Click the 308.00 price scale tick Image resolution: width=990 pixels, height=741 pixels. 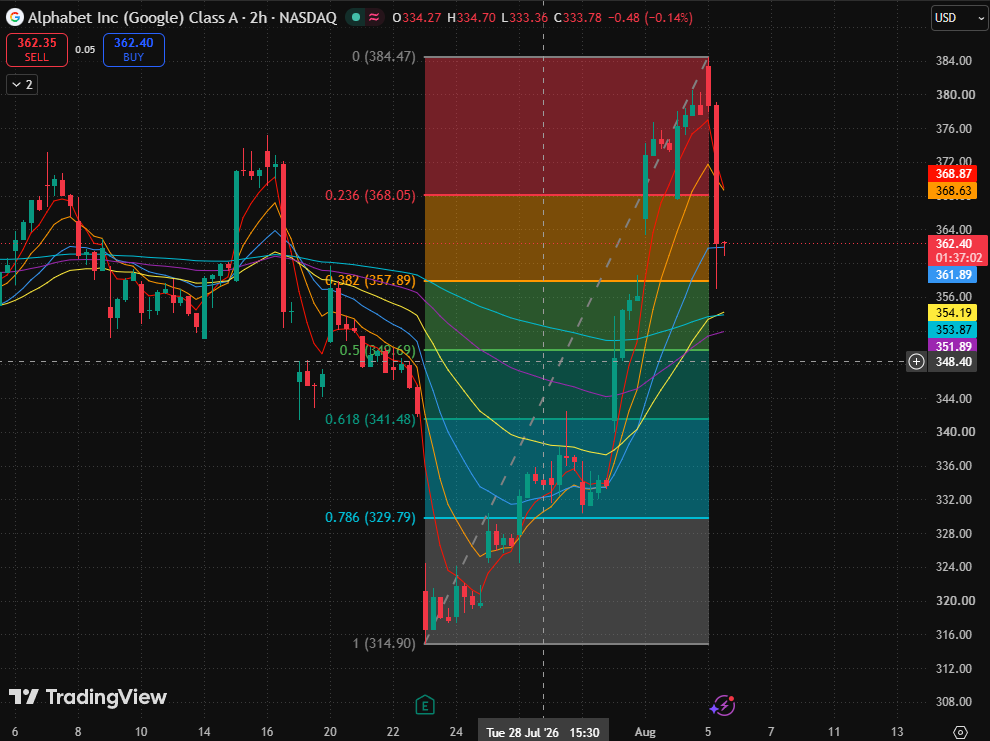tap(953, 702)
